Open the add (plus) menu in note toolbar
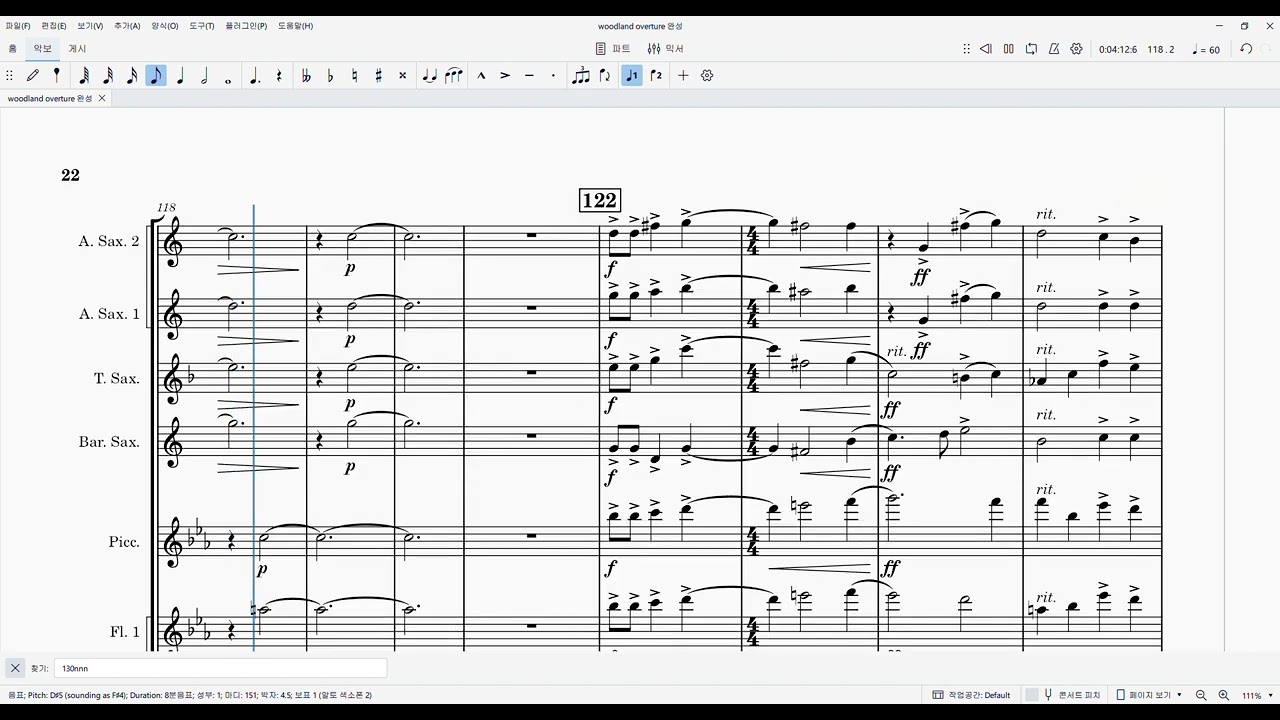The image size is (1280, 720). [683, 75]
